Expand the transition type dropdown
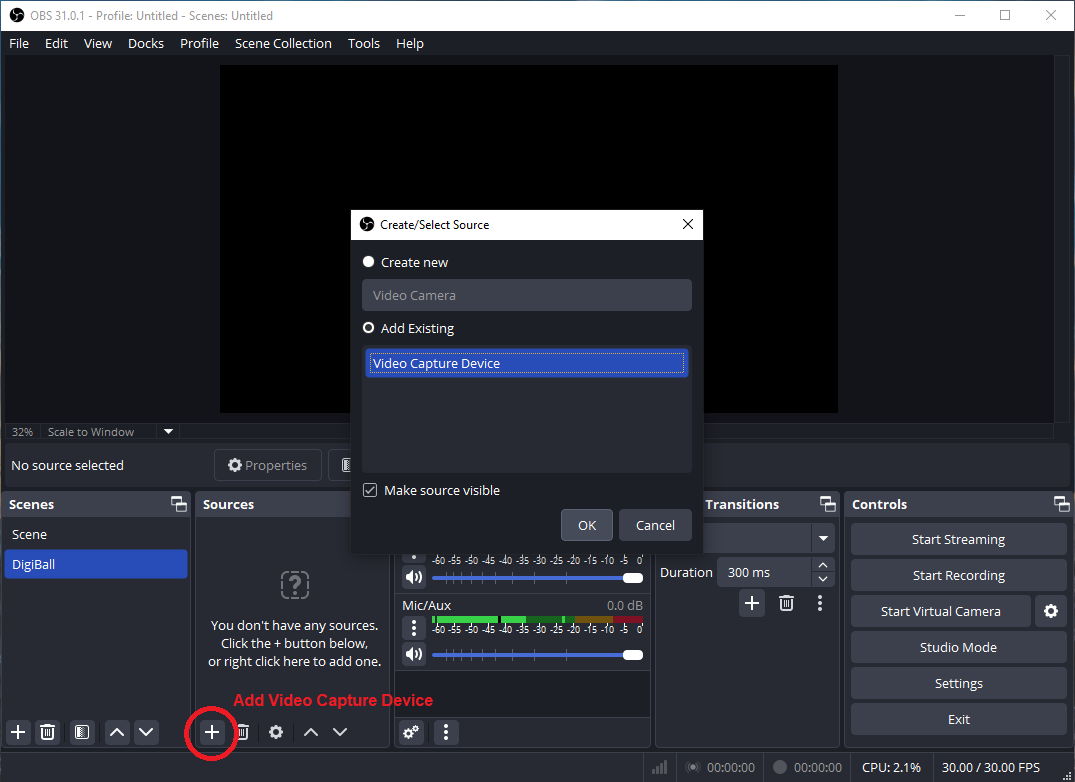This screenshot has height=782, width=1075. point(823,539)
